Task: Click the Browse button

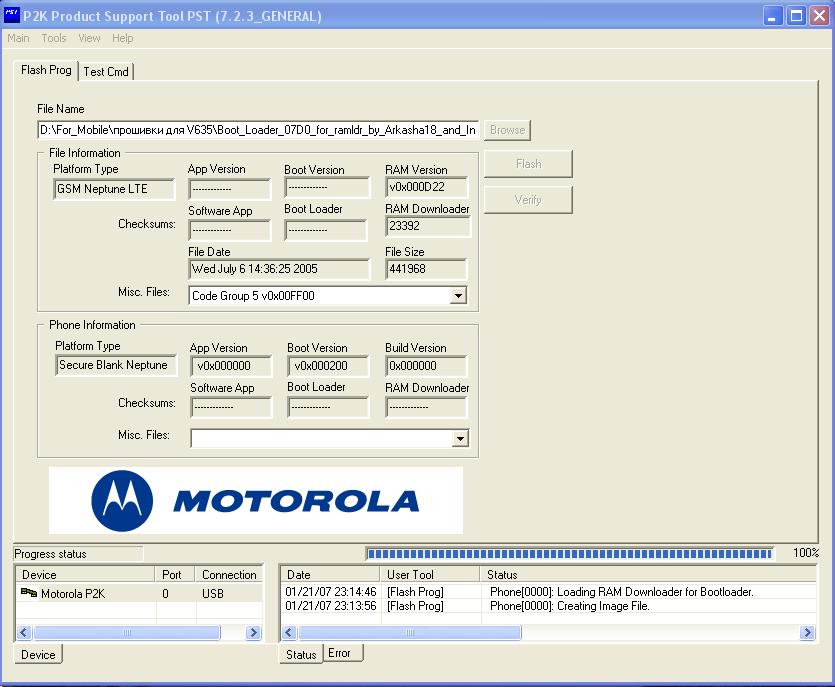Action: tap(507, 130)
